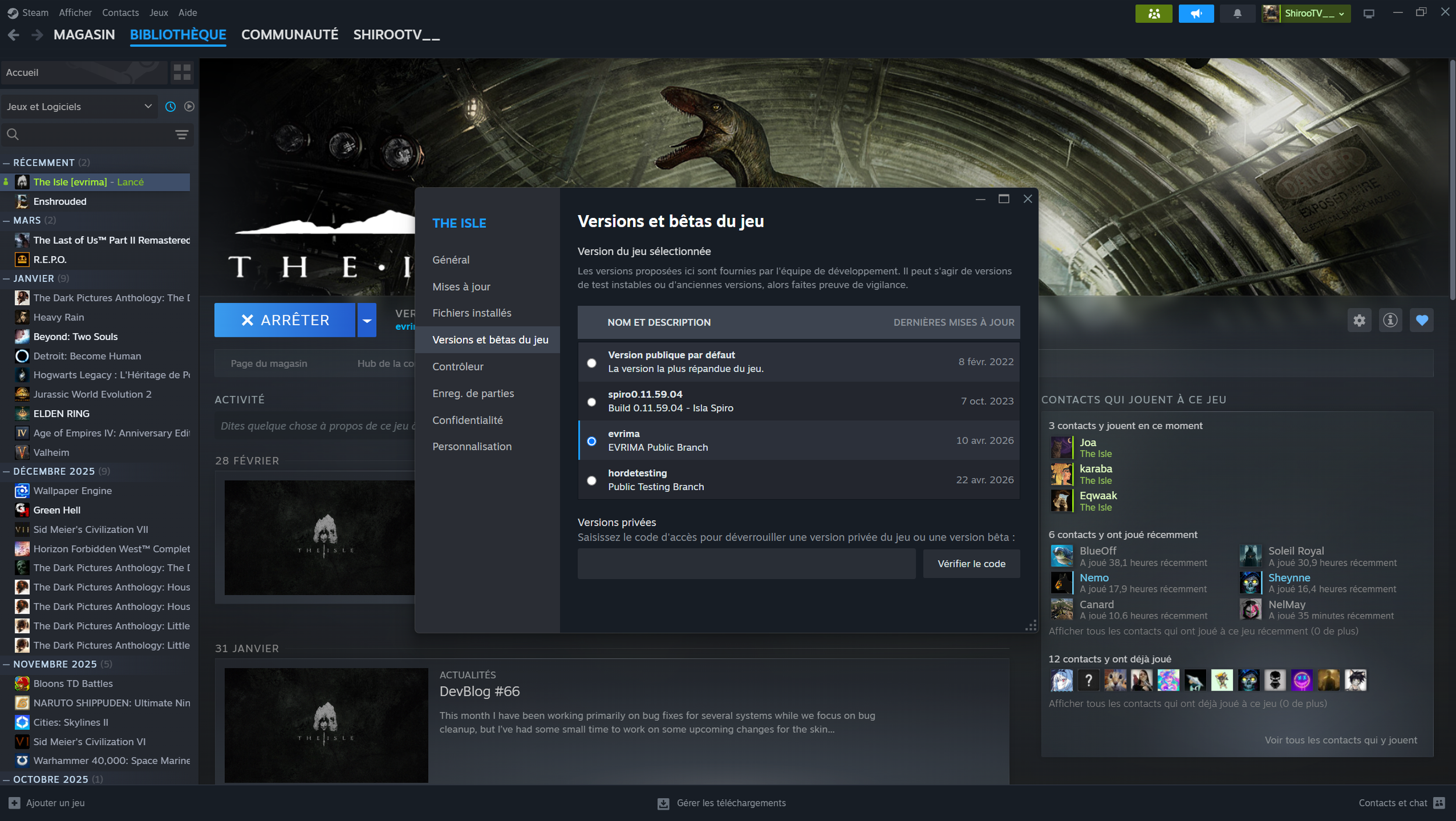Toggle the favorite heart icon
The height and width of the screenshot is (821, 1456).
[x=1422, y=320]
